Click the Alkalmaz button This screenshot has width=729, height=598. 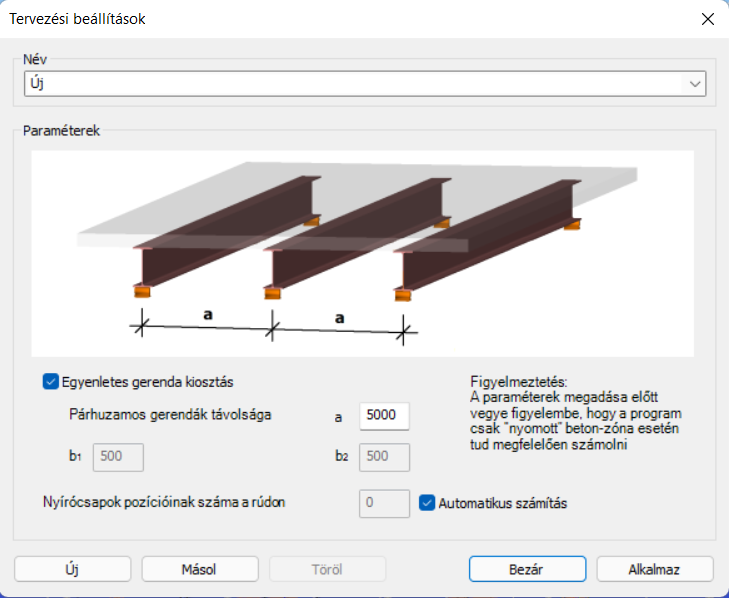[x=655, y=569]
